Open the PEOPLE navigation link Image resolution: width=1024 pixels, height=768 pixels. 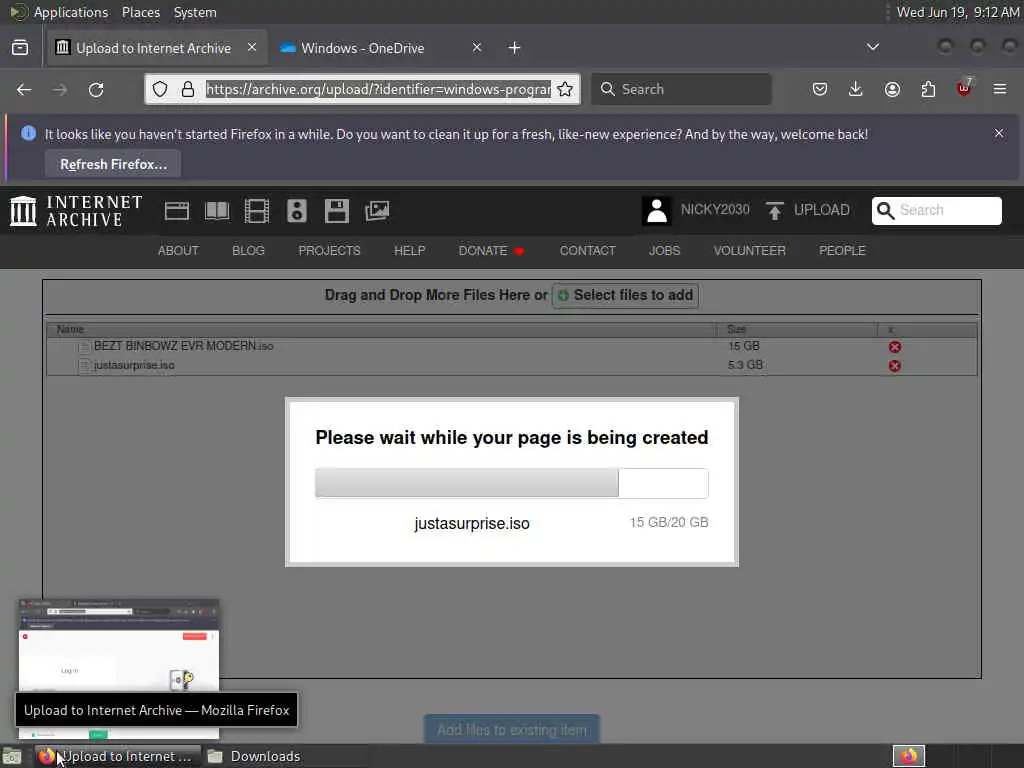tap(842, 251)
